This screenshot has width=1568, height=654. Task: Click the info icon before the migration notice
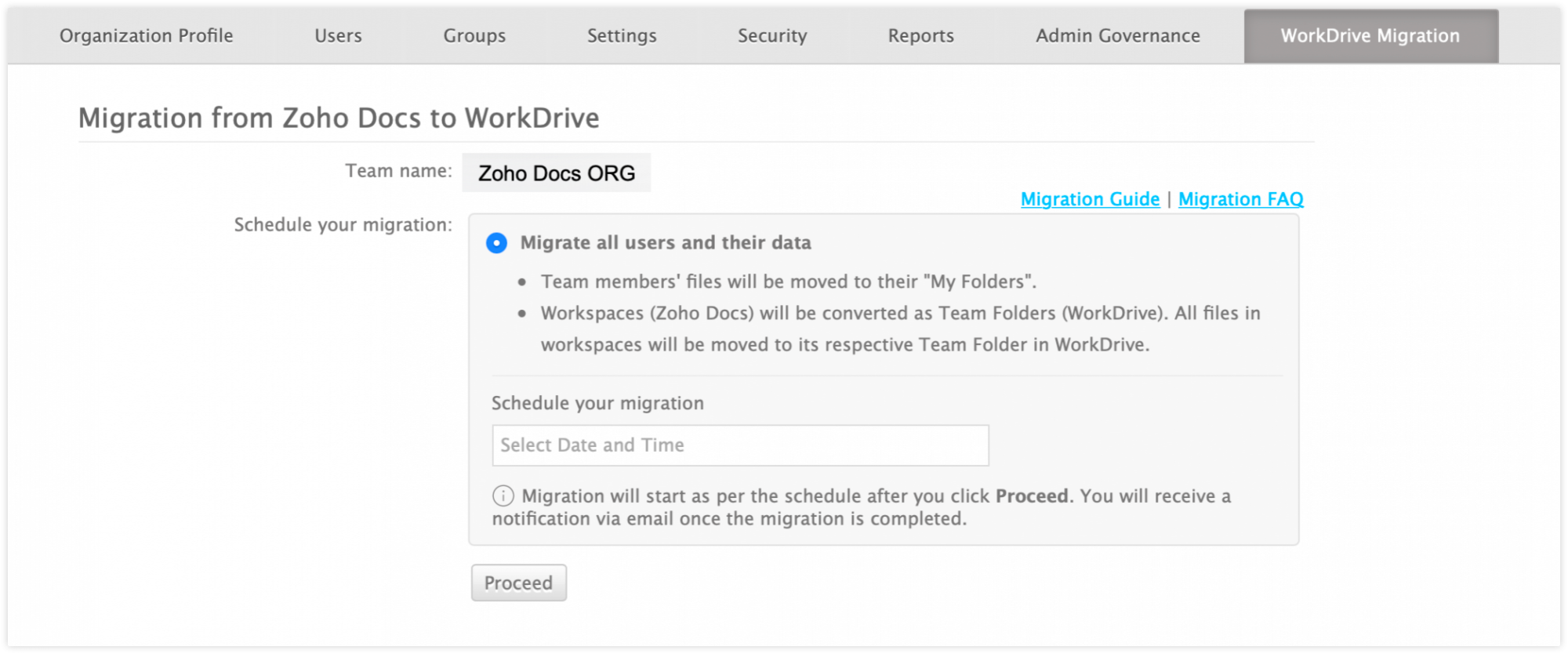click(502, 496)
